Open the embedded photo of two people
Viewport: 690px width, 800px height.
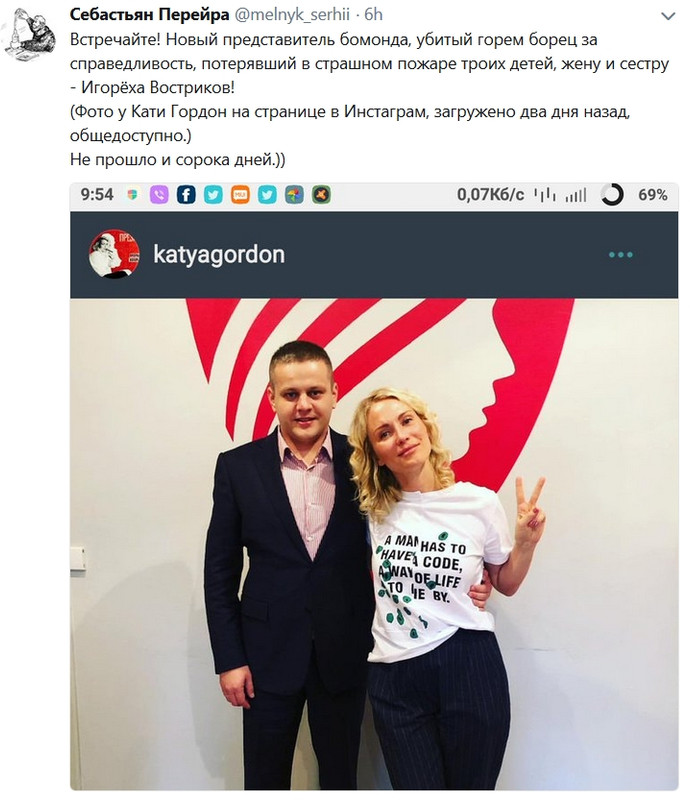(374, 544)
